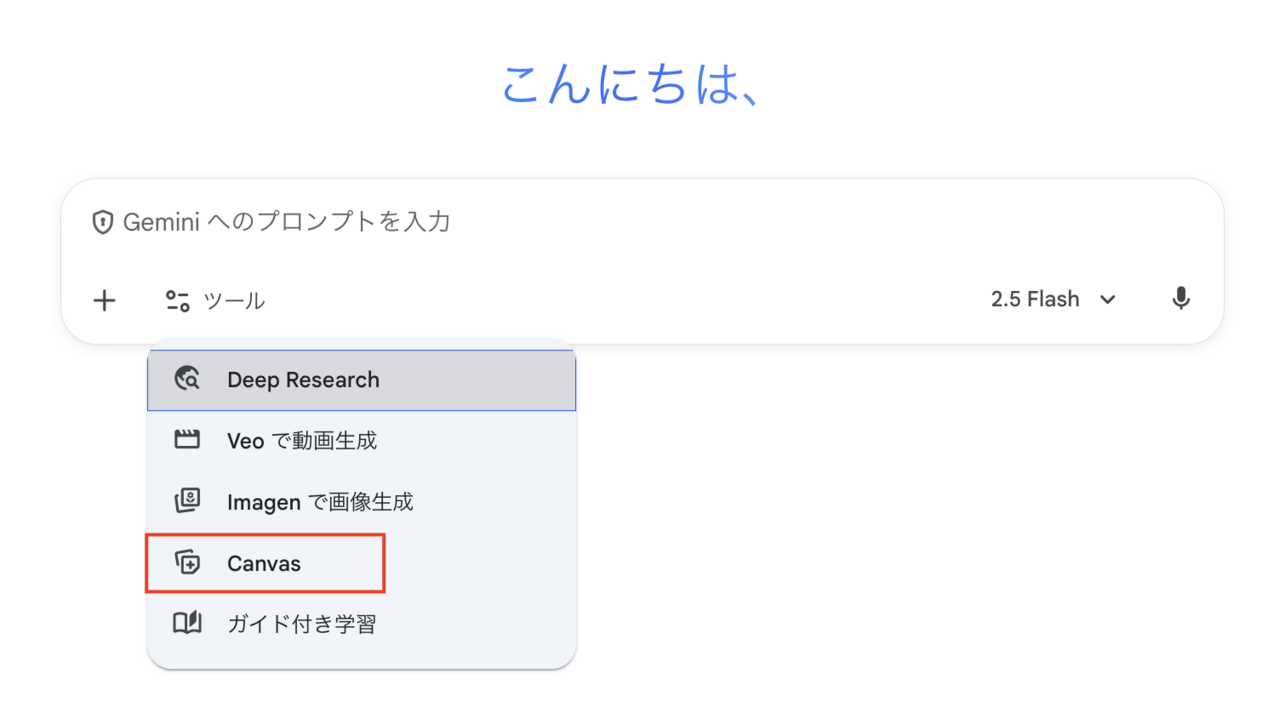1280x725 pixels.
Task: Open the 2.5 Flash model selector
Action: (1035, 299)
